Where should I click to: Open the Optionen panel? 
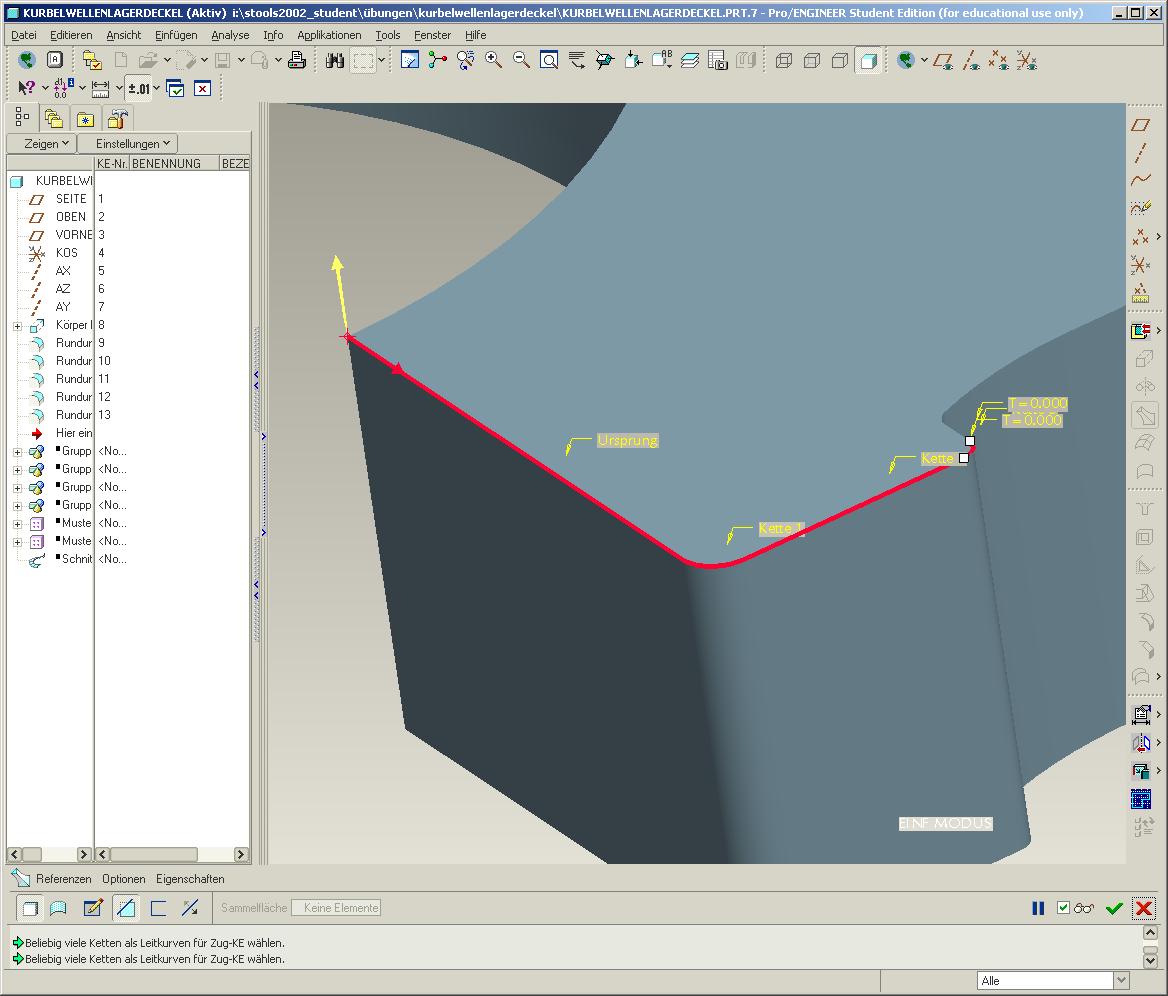coord(124,879)
